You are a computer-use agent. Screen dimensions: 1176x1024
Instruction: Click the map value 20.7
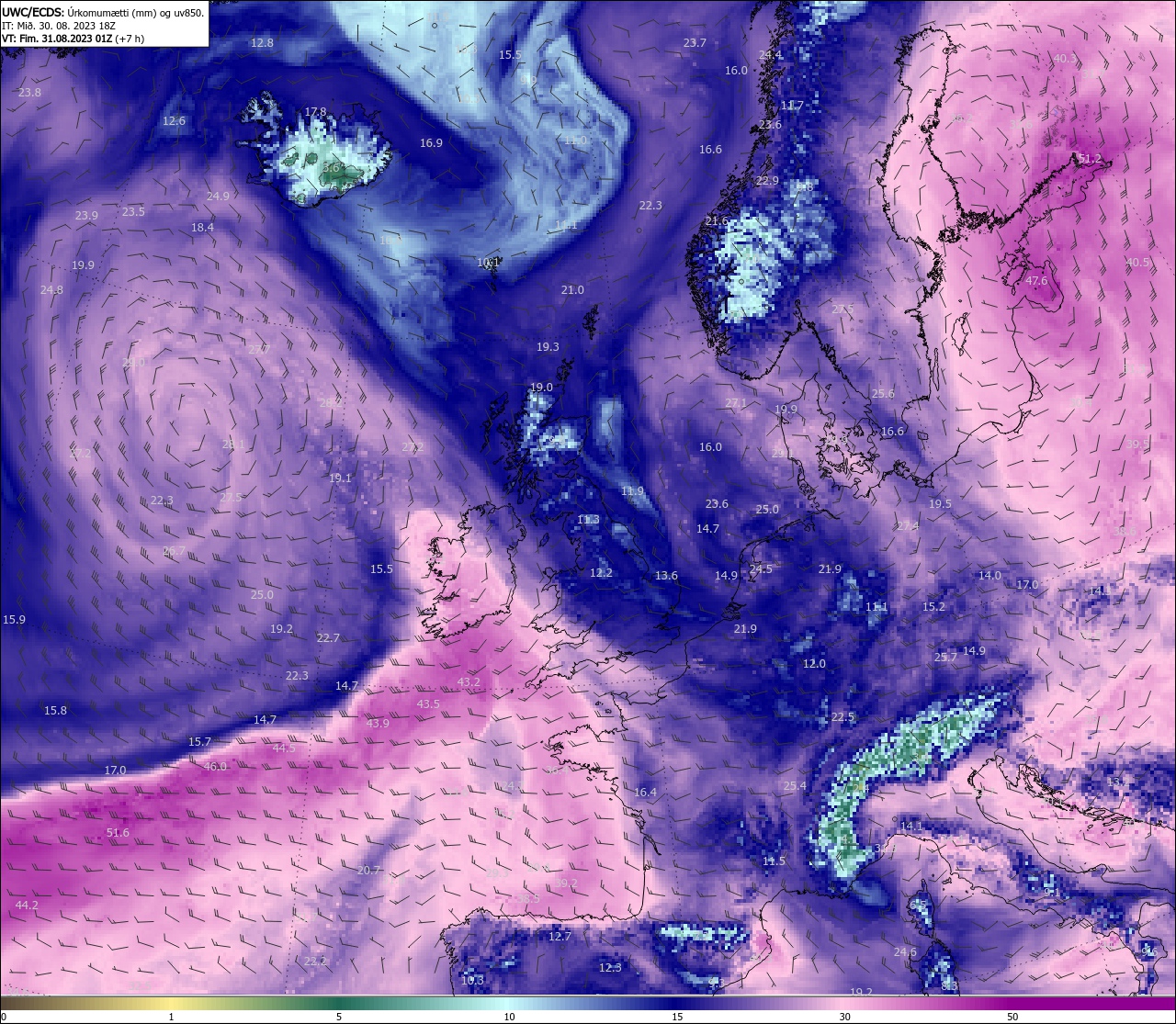(x=368, y=871)
